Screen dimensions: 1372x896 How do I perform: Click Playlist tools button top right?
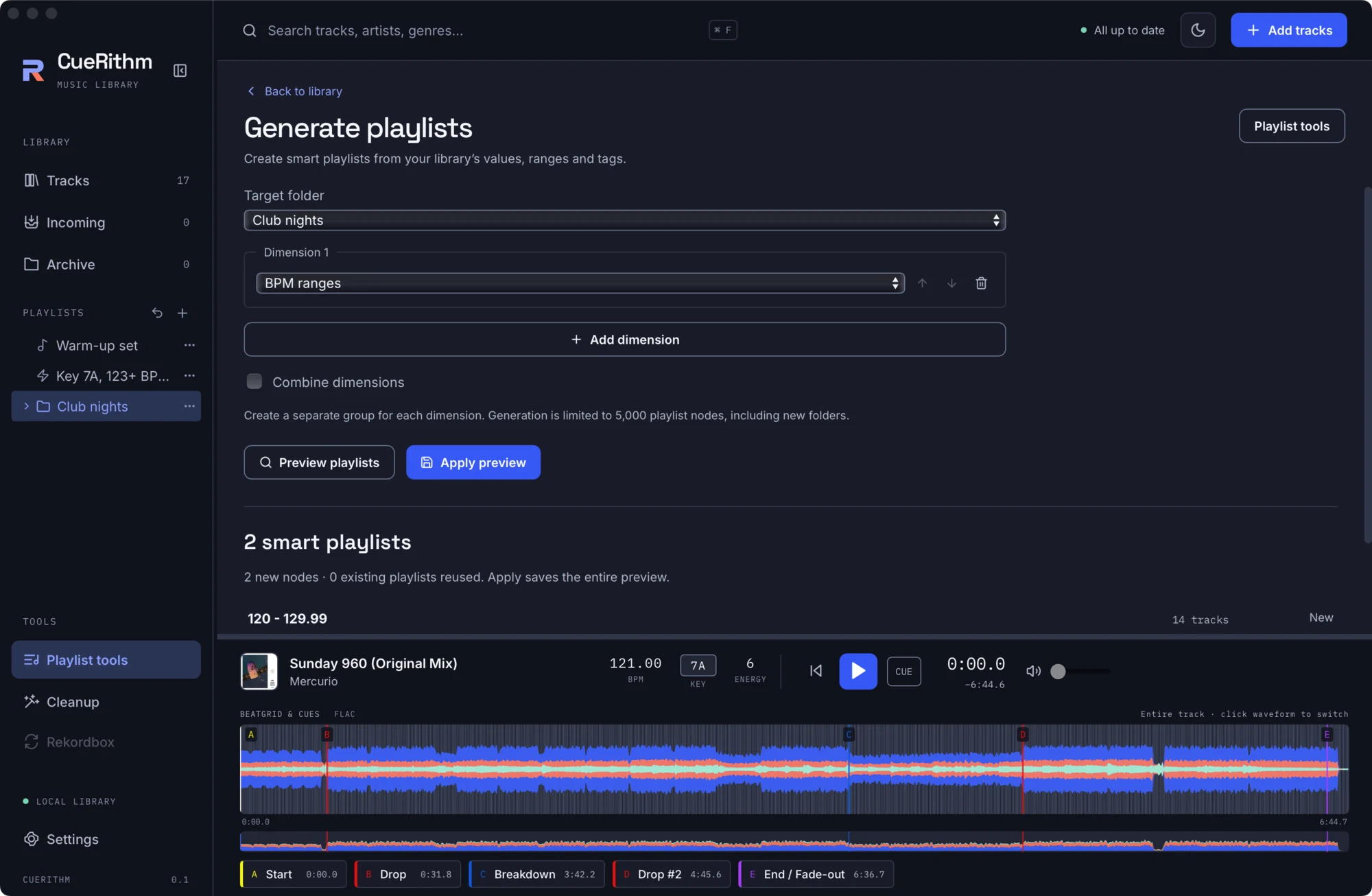pyautogui.click(x=1292, y=126)
